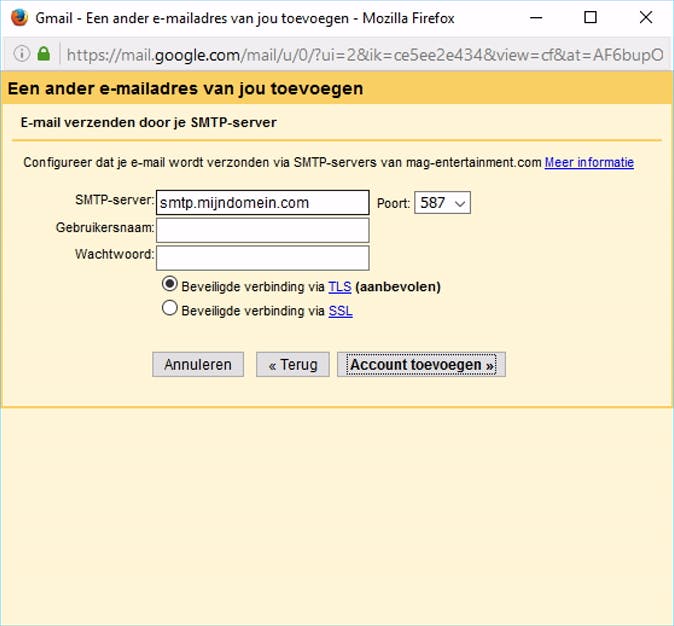
Task: Maximize the Firefox window
Action: [590, 18]
